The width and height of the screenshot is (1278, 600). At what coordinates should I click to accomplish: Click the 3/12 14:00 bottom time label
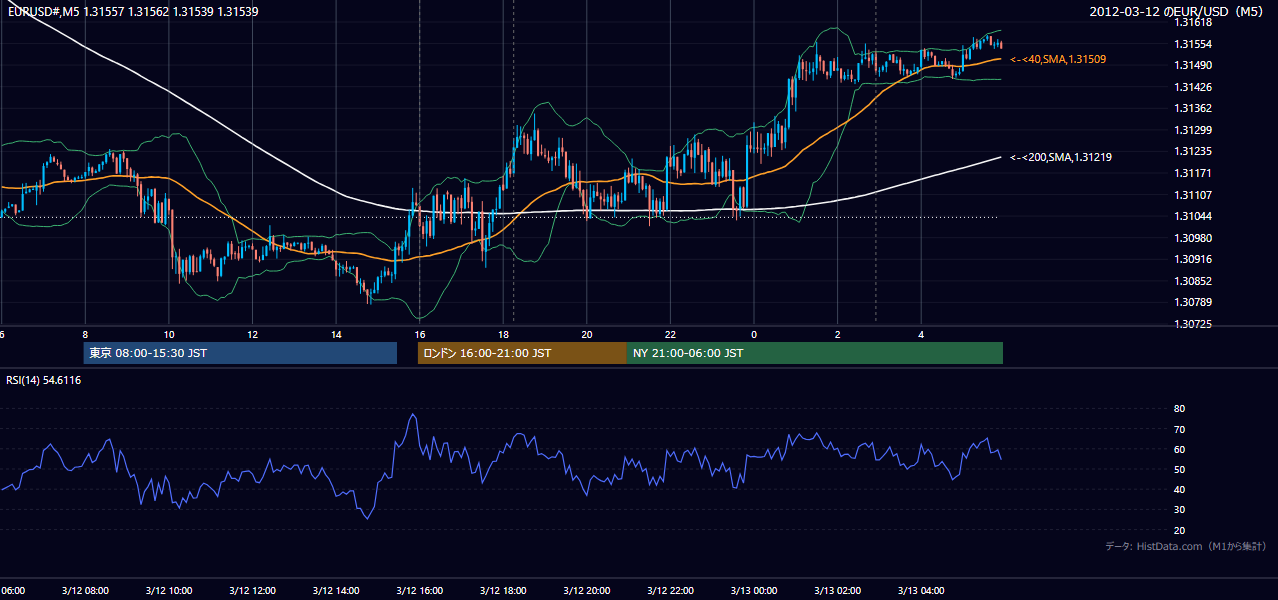[x=334, y=590]
